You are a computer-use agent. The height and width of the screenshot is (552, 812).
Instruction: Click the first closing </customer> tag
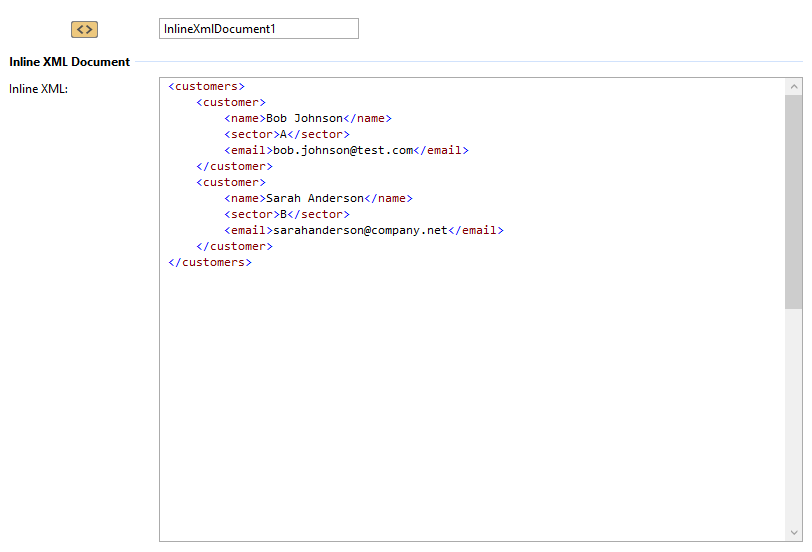point(234,166)
